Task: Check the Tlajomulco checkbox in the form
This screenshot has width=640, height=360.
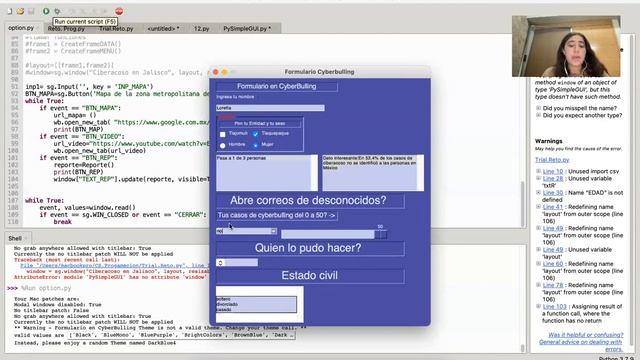Action: pos(222,134)
